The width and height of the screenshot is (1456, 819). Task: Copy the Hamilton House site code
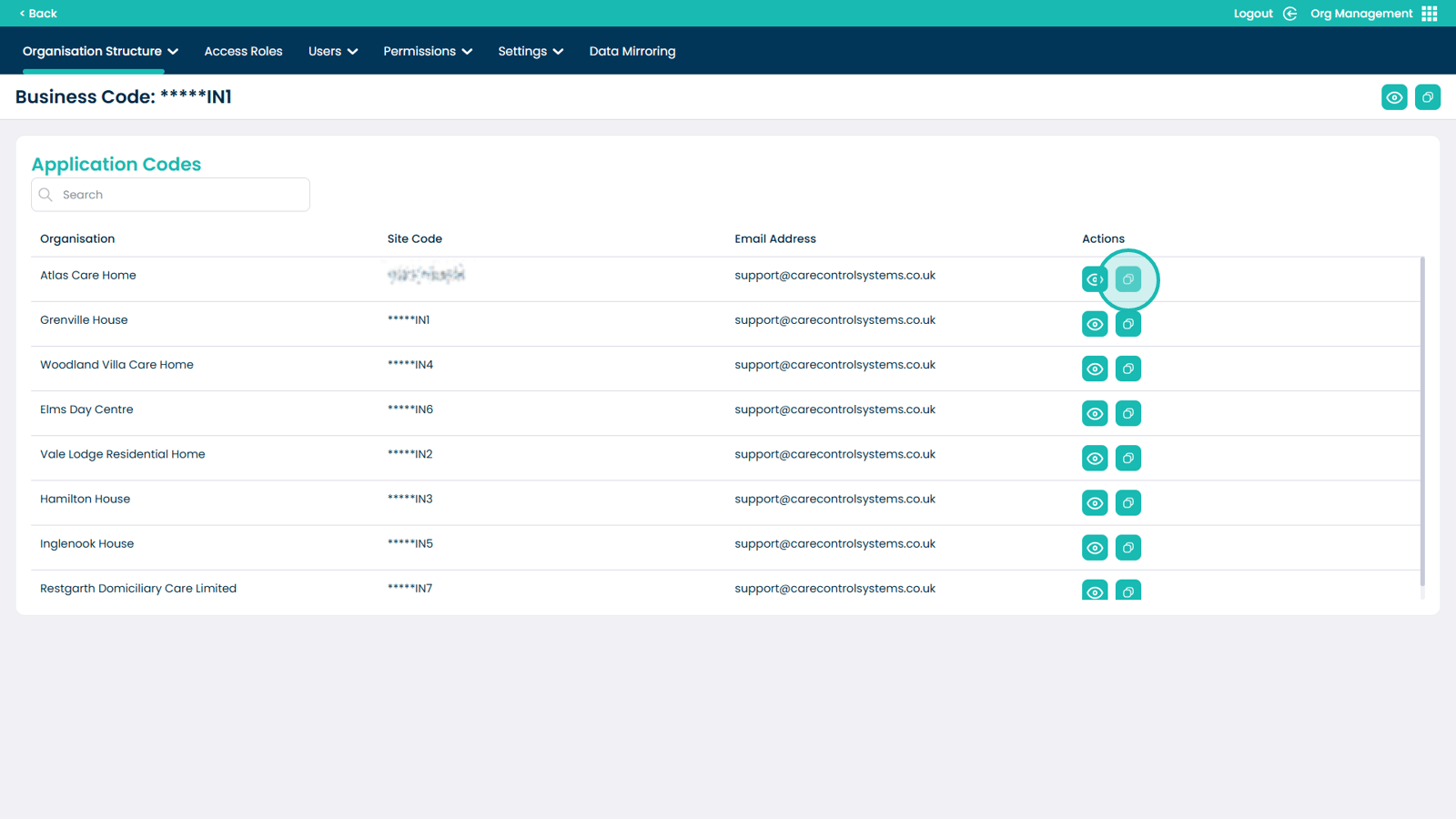[1127, 502]
